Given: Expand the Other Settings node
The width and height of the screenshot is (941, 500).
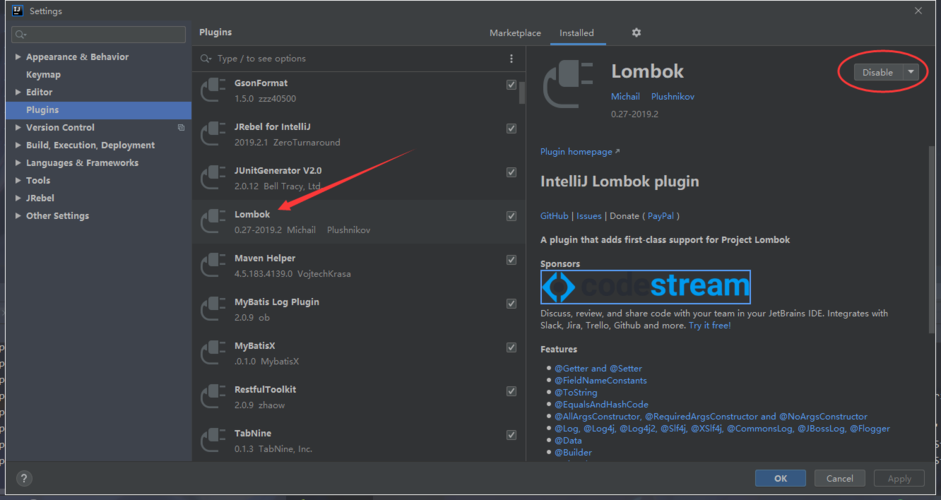Looking at the screenshot, I should click(18, 215).
